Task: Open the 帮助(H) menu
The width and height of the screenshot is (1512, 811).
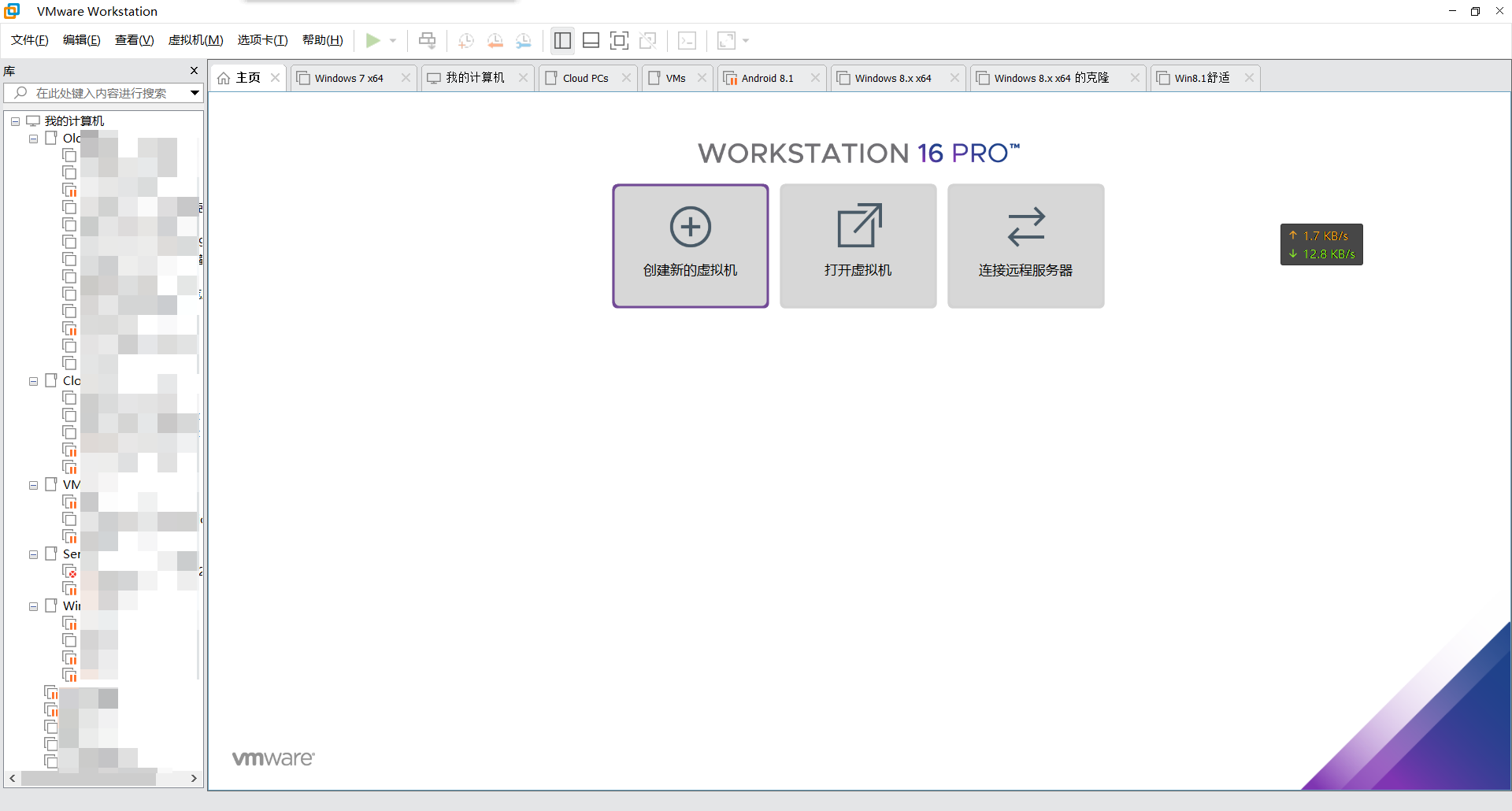Action: pos(323,40)
